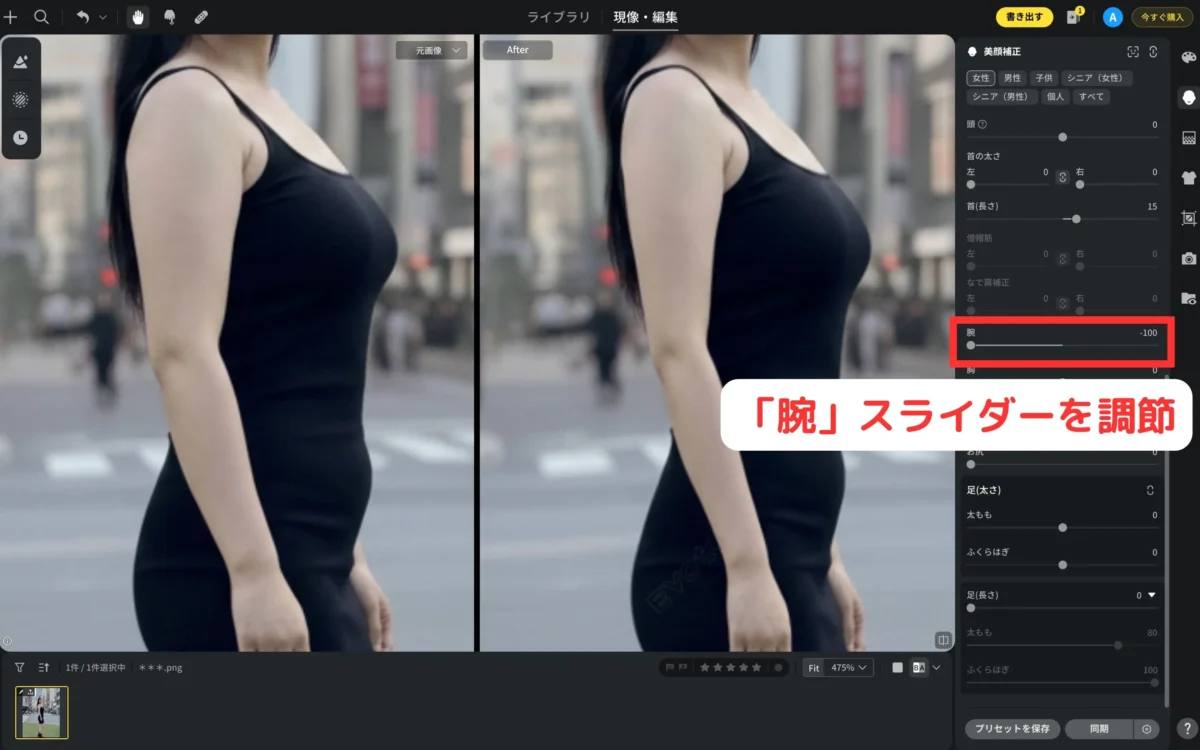Open the account avatar A
Image resolution: width=1200 pixels, height=750 pixels.
point(1112,17)
